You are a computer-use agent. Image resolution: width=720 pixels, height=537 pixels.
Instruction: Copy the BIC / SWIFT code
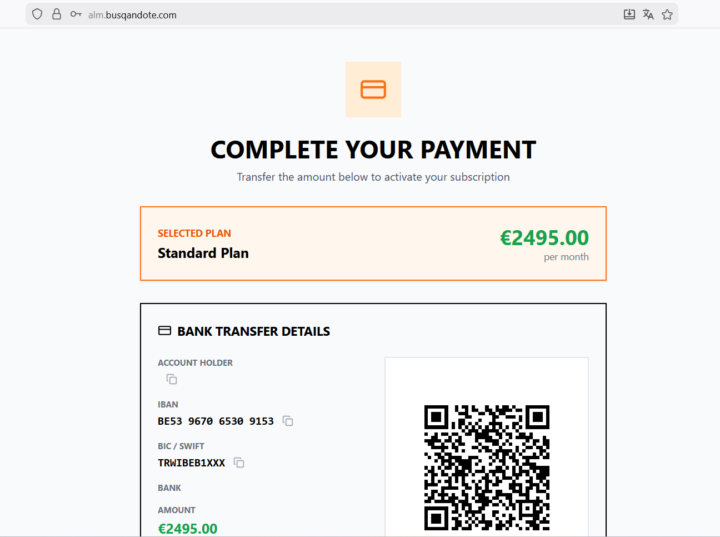[239, 463]
